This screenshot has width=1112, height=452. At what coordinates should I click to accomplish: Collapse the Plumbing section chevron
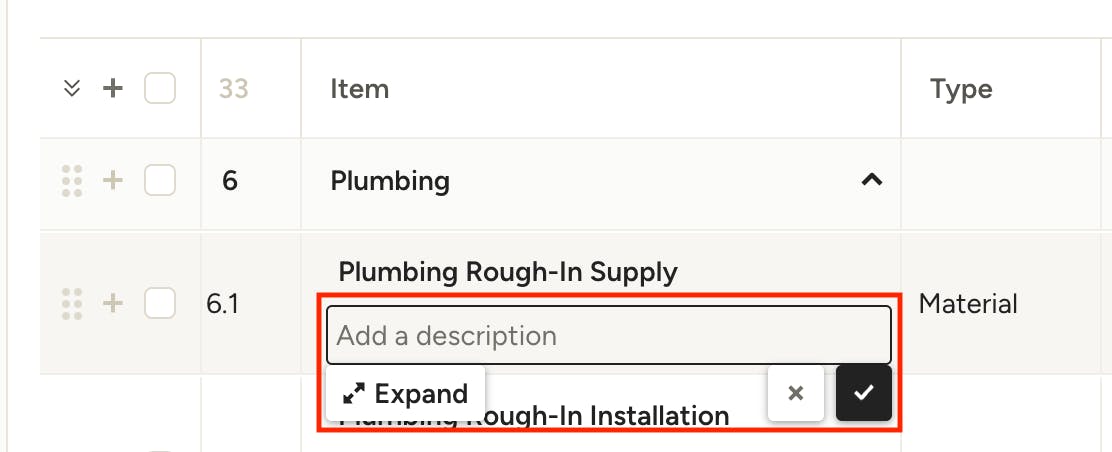click(x=872, y=180)
